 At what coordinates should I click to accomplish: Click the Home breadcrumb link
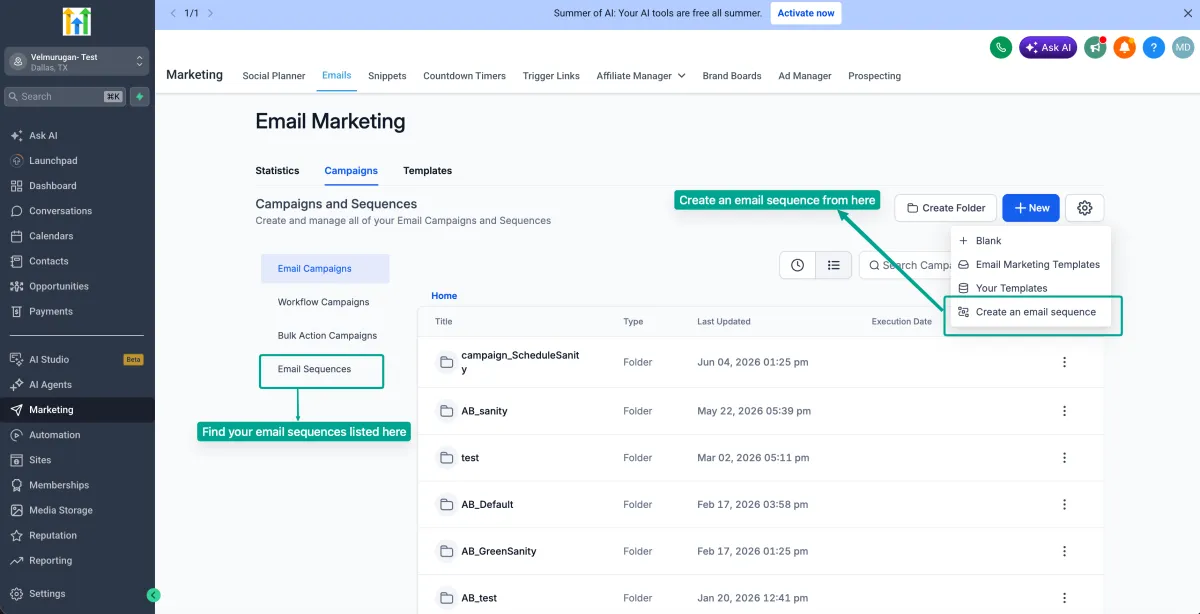coord(444,296)
